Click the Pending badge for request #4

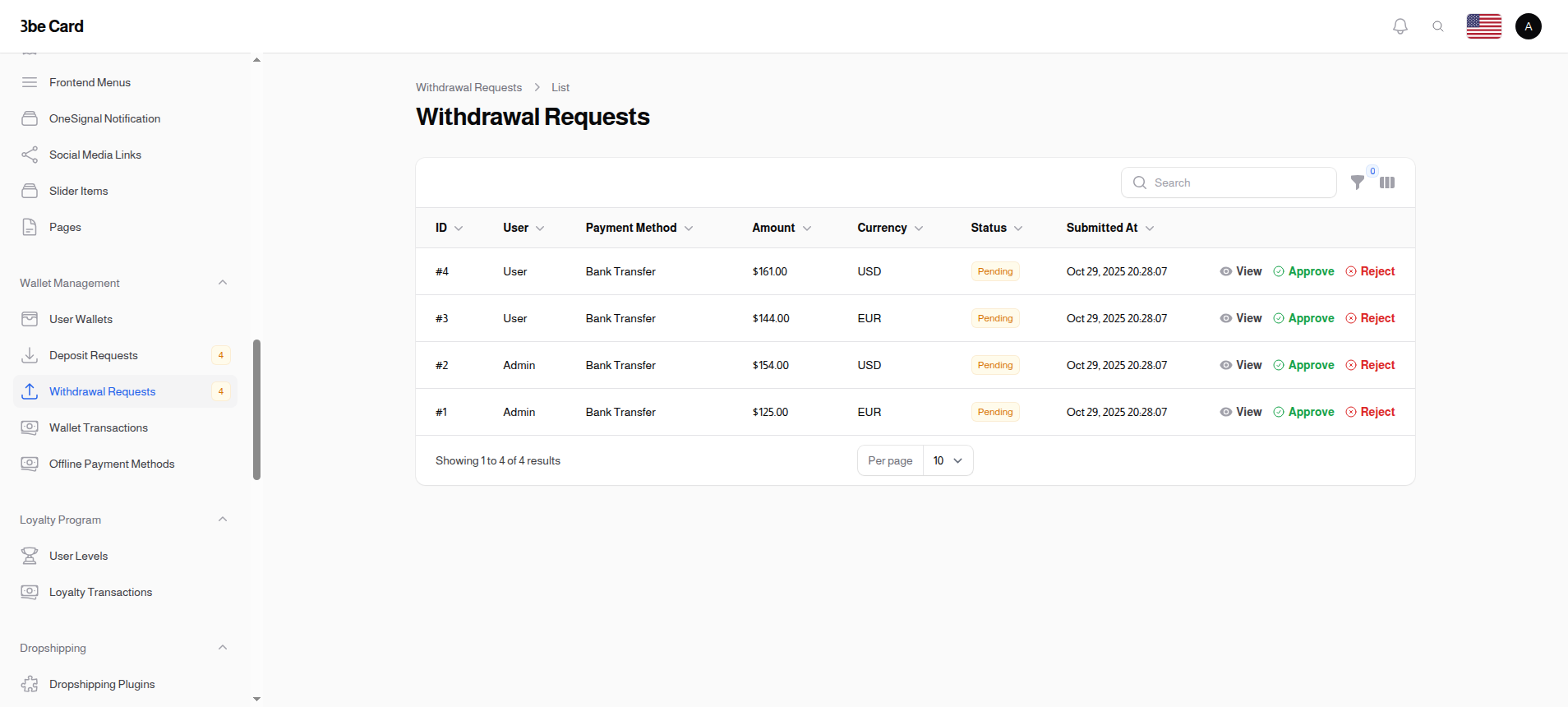[995, 271]
